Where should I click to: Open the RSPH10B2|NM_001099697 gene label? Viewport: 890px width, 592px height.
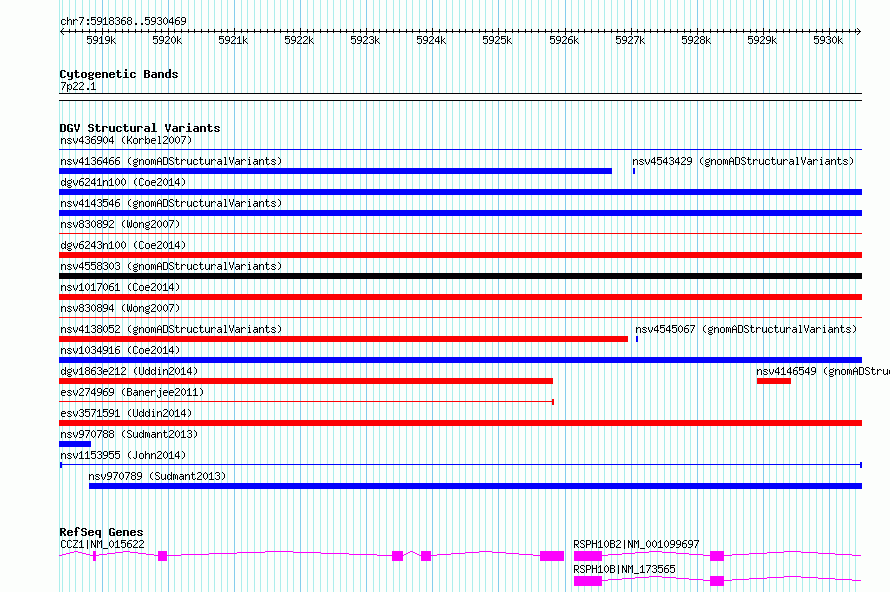point(636,544)
